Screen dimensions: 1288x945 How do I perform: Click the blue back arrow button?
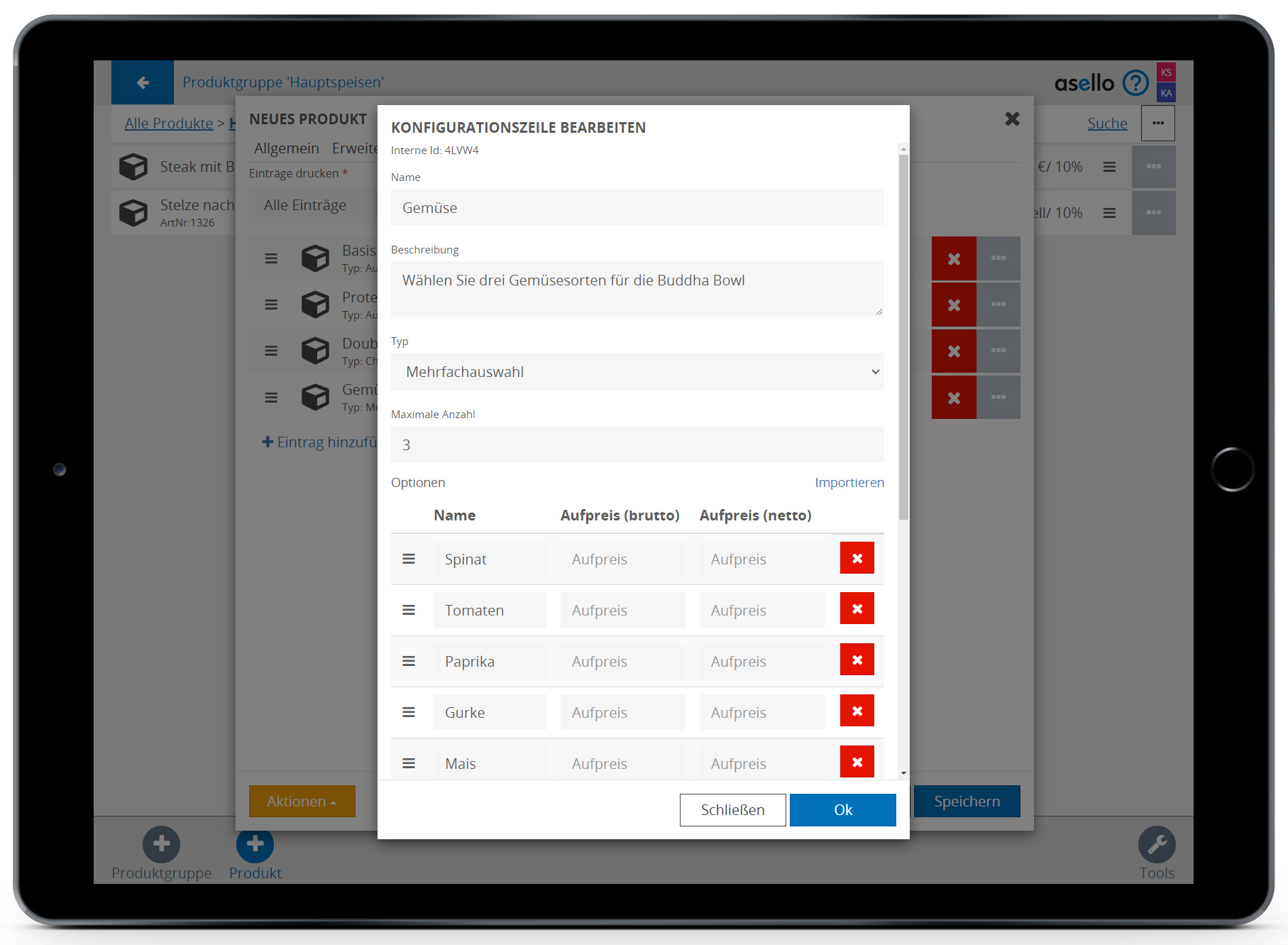coord(143,82)
